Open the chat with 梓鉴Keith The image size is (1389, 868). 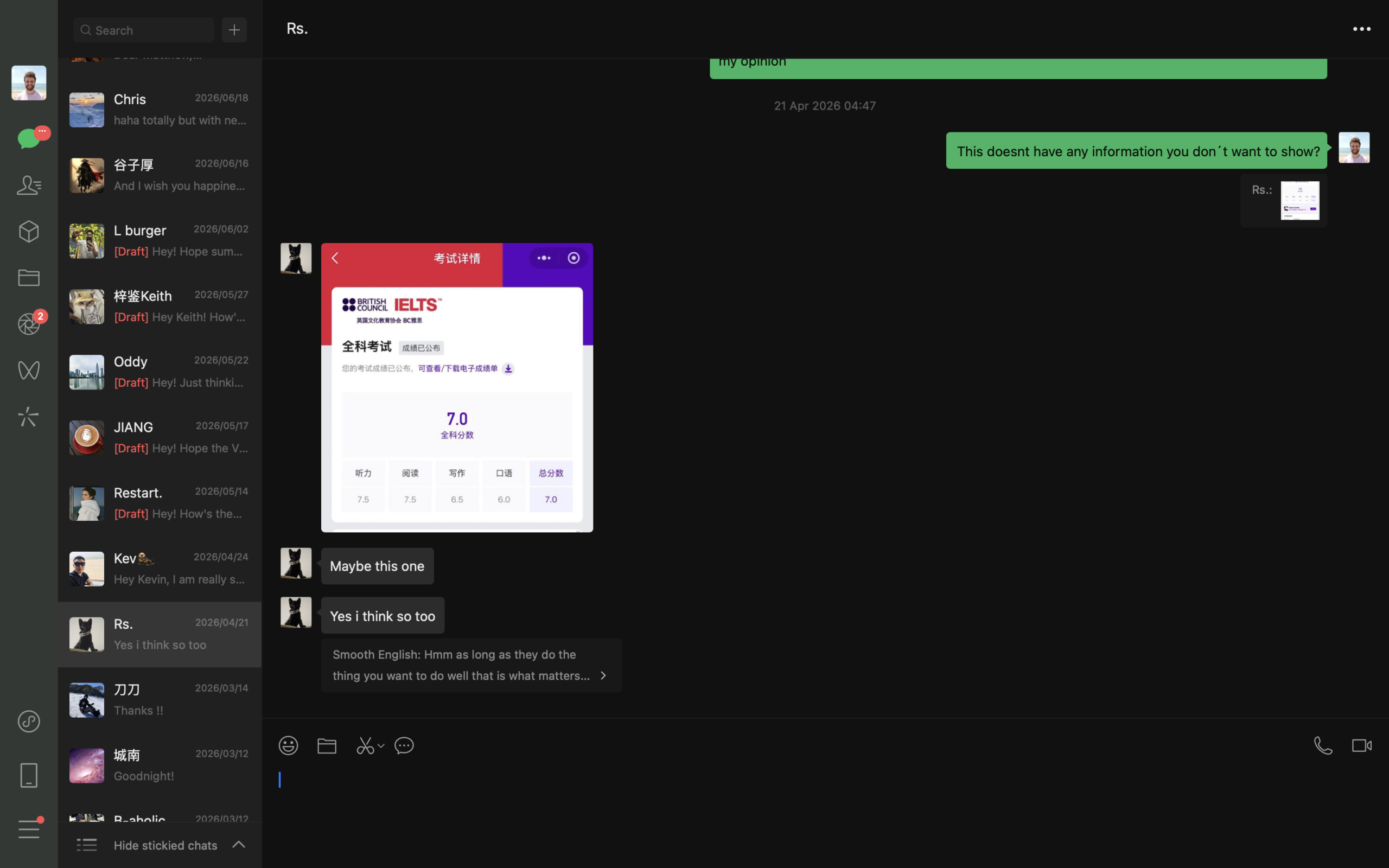[160, 307]
